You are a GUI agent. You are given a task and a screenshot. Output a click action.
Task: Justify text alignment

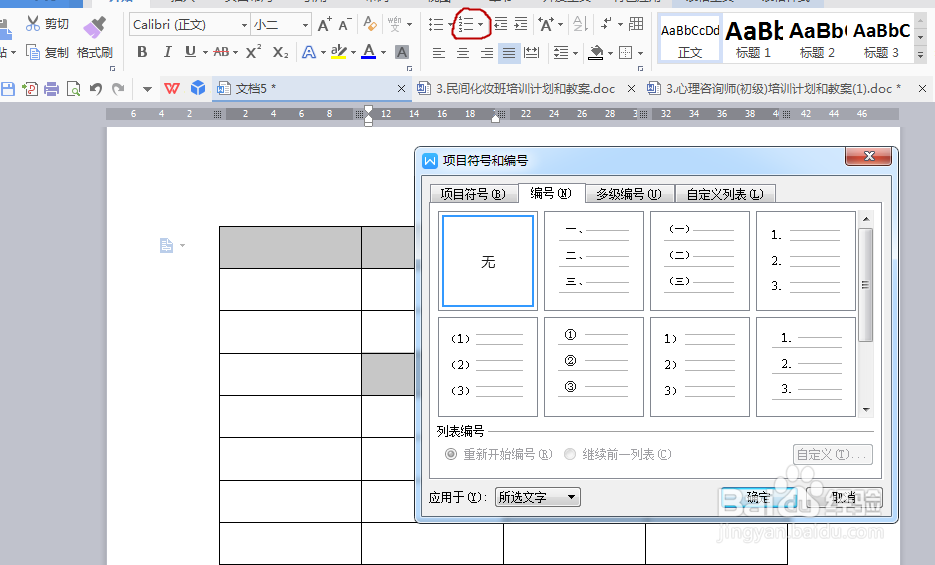coord(509,53)
